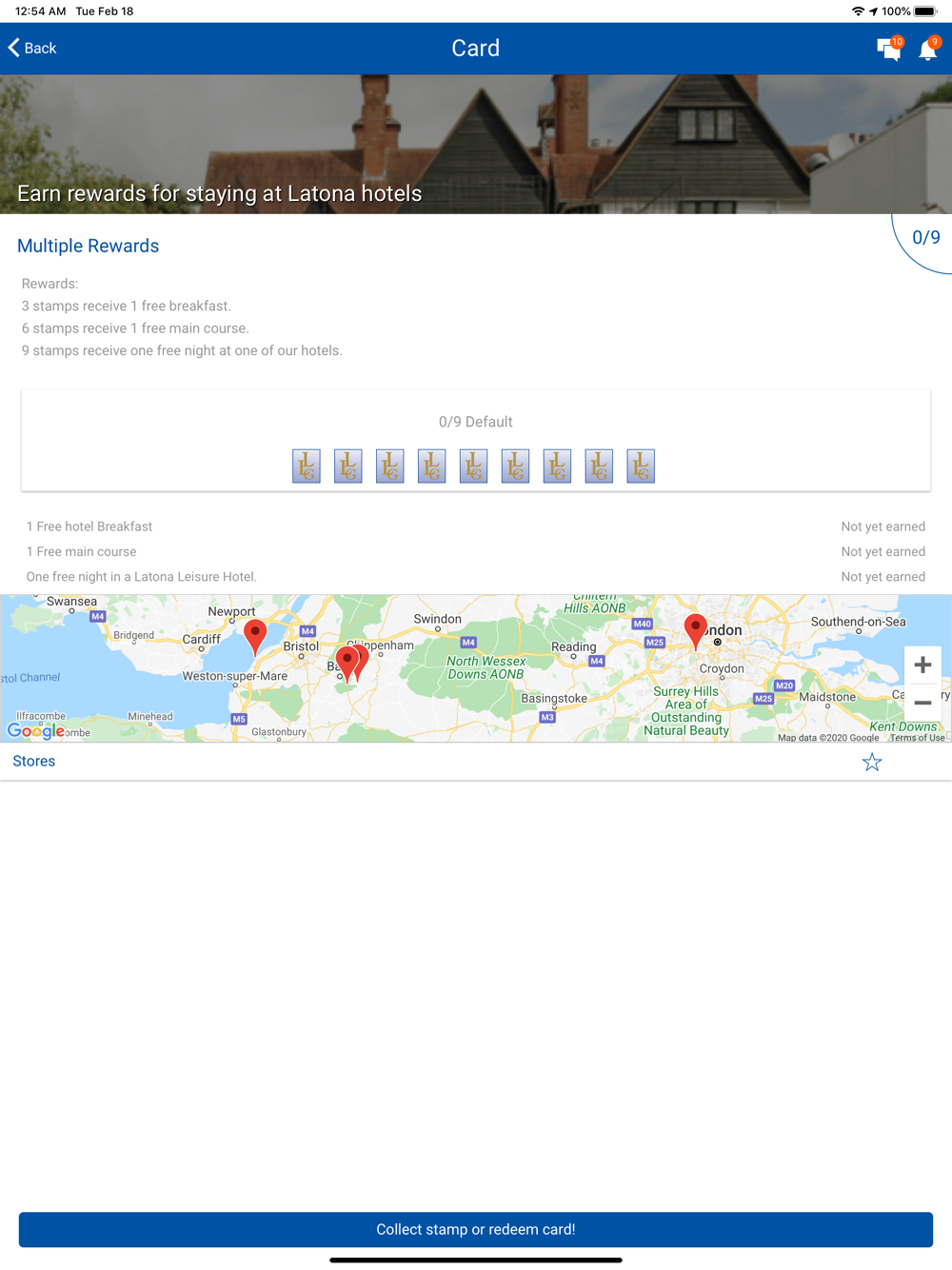Tap '3 stamps receive 1 free breakfast' text

point(127,306)
